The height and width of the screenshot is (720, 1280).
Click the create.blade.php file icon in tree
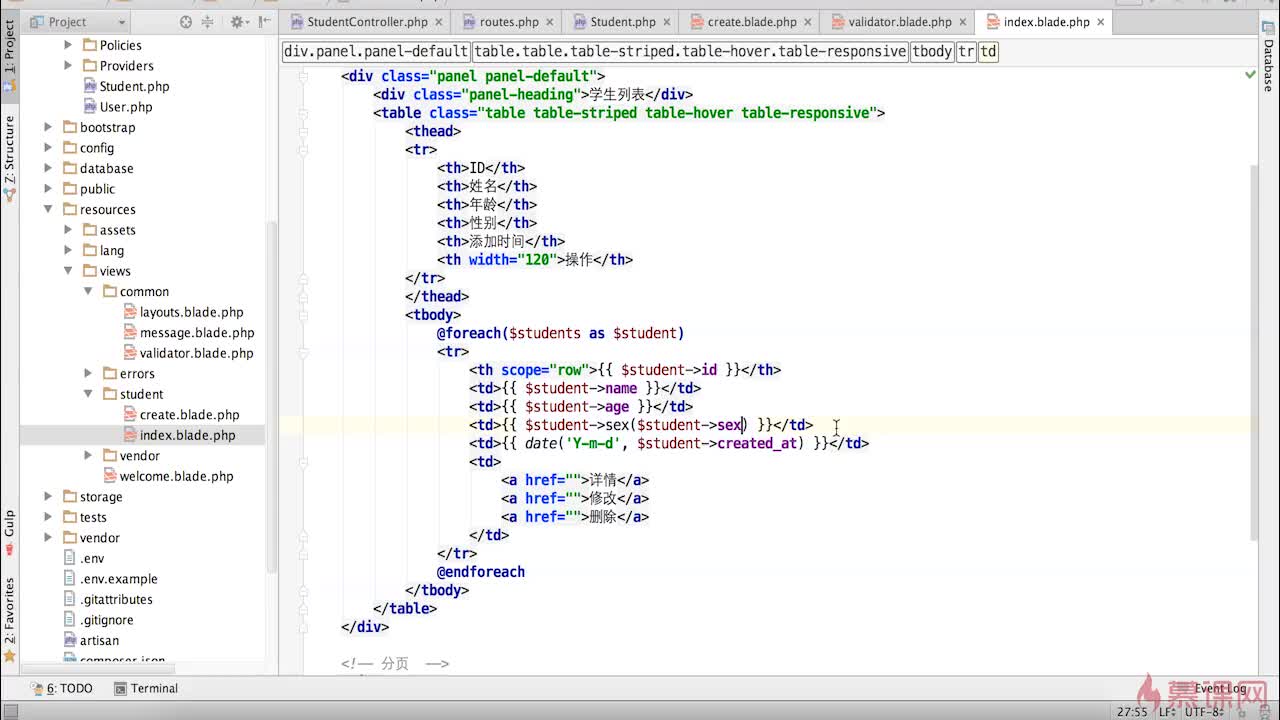[130, 414]
